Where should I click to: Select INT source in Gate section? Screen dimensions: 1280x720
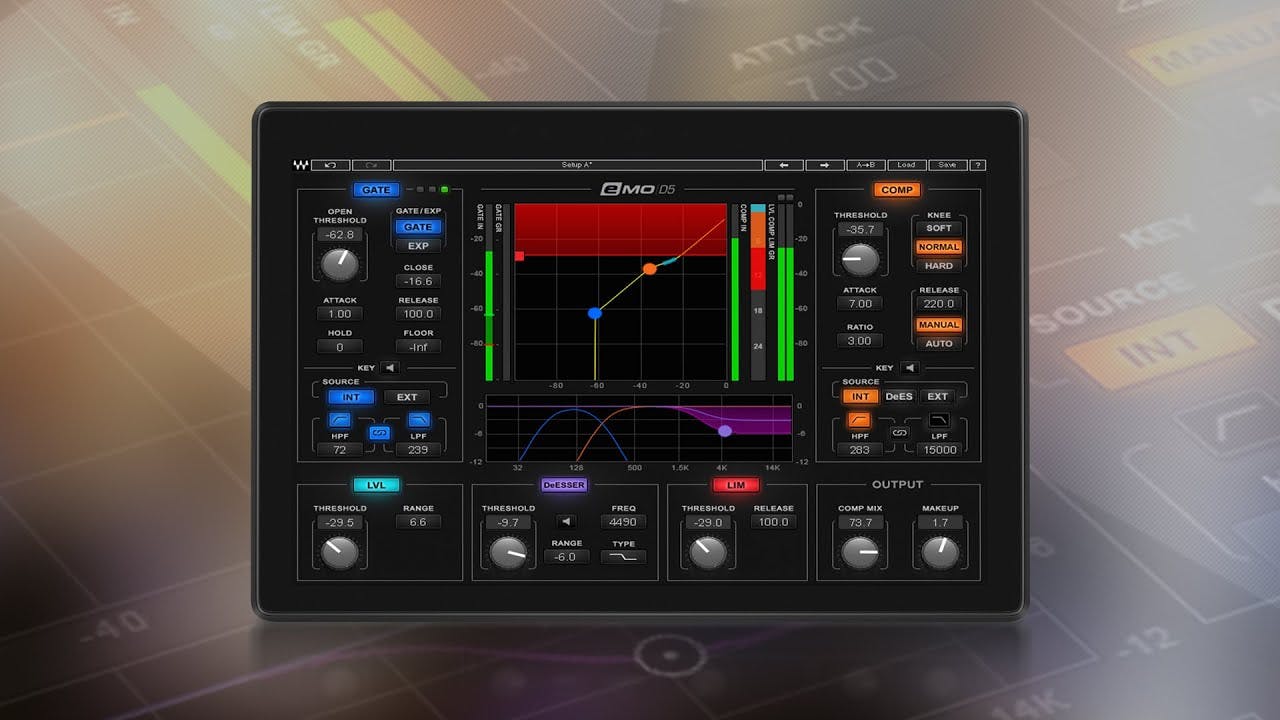pyautogui.click(x=351, y=397)
